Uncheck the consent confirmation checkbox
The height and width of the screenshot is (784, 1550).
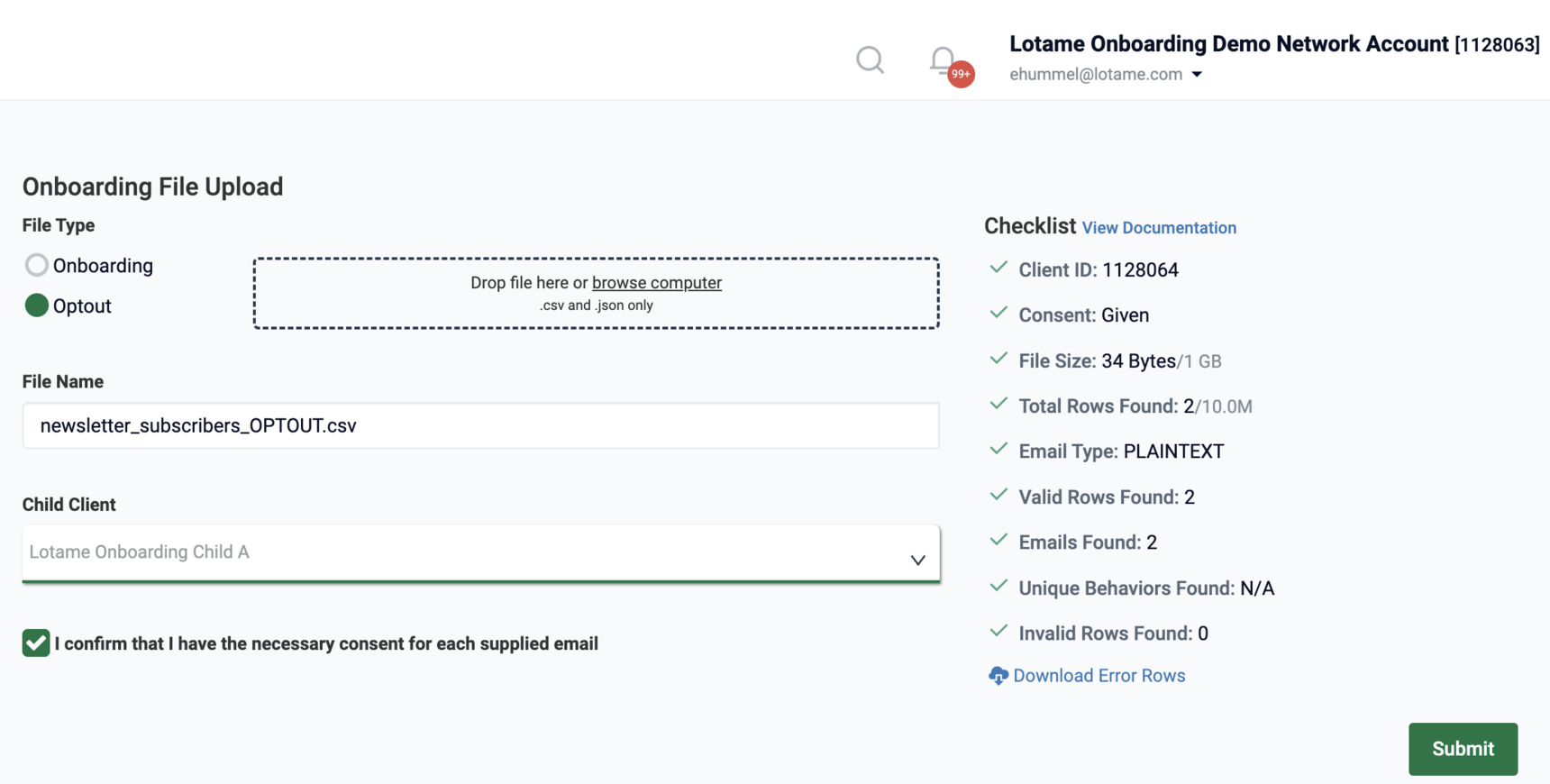[x=36, y=643]
